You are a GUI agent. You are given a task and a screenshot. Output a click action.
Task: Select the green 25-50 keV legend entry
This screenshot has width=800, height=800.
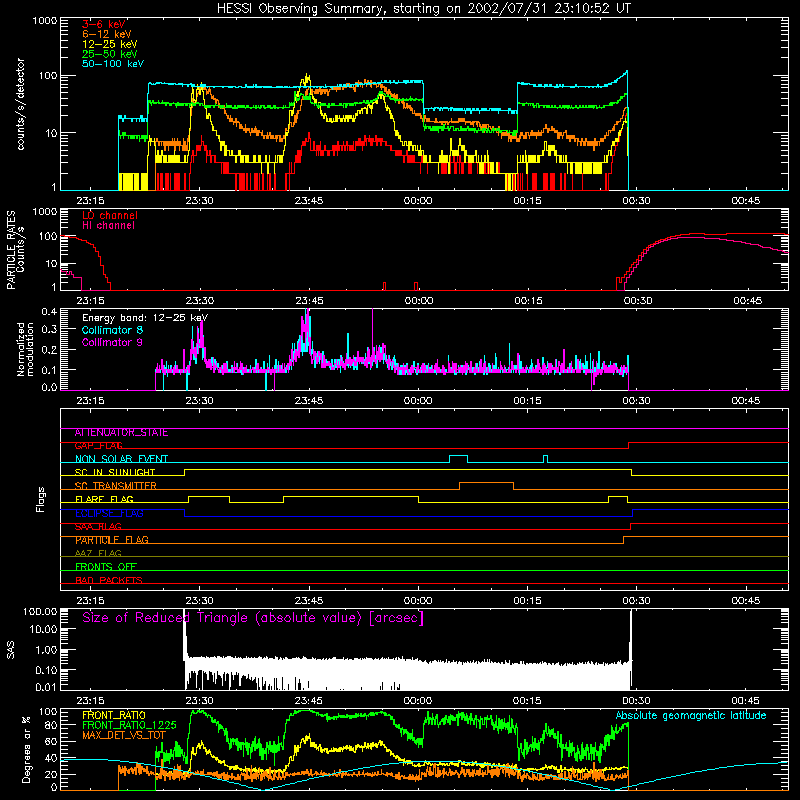click(x=110, y=54)
